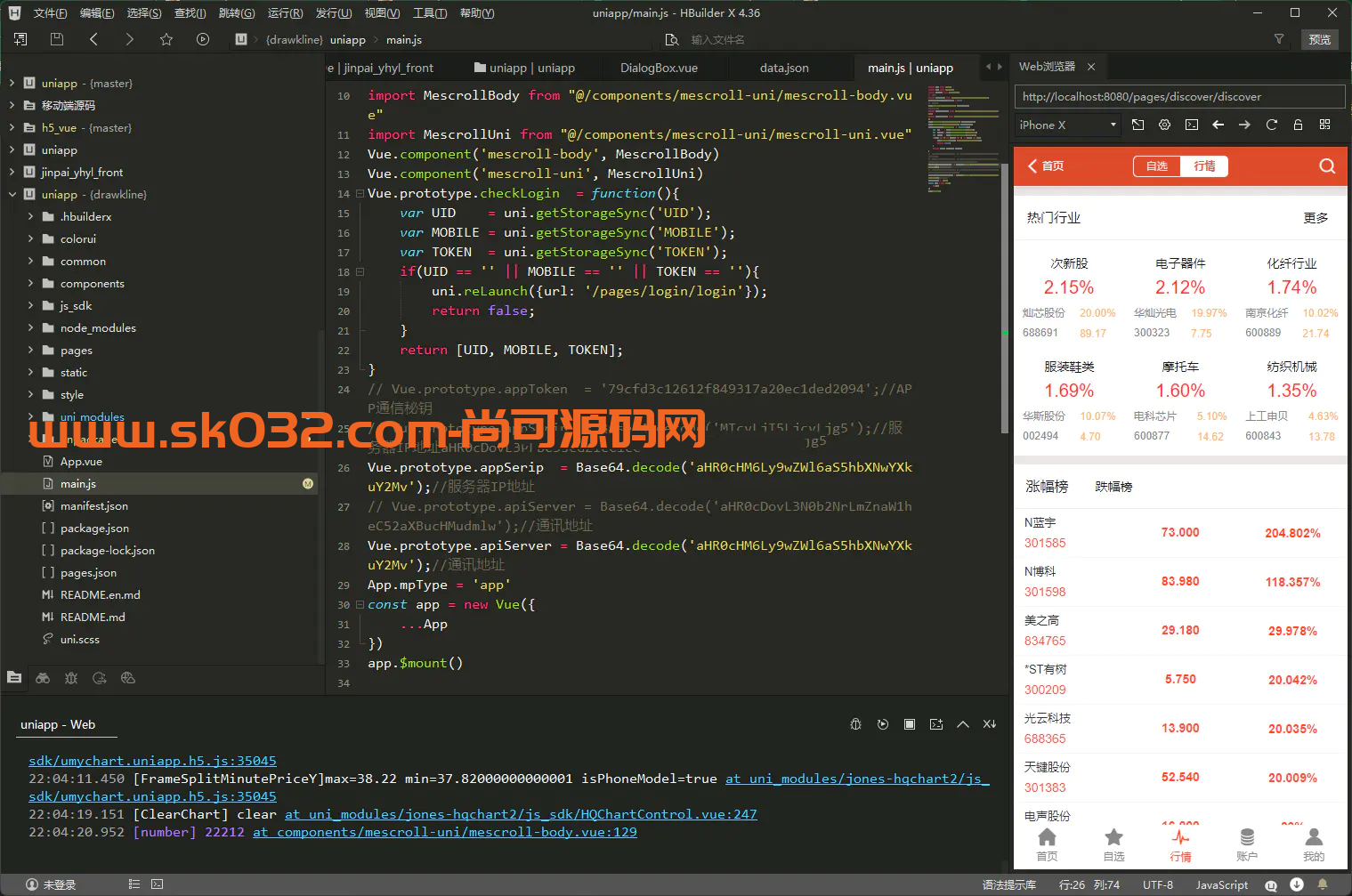Open the iPhone X device dropdown
The image size is (1352, 896).
point(1067,125)
